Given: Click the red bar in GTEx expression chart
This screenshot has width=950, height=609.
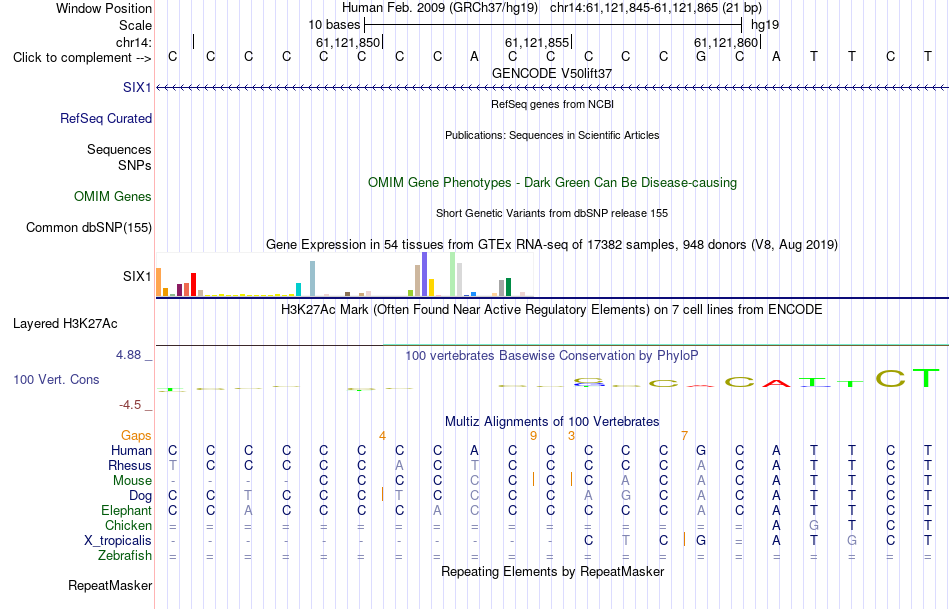Looking at the screenshot, I should point(193,284).
